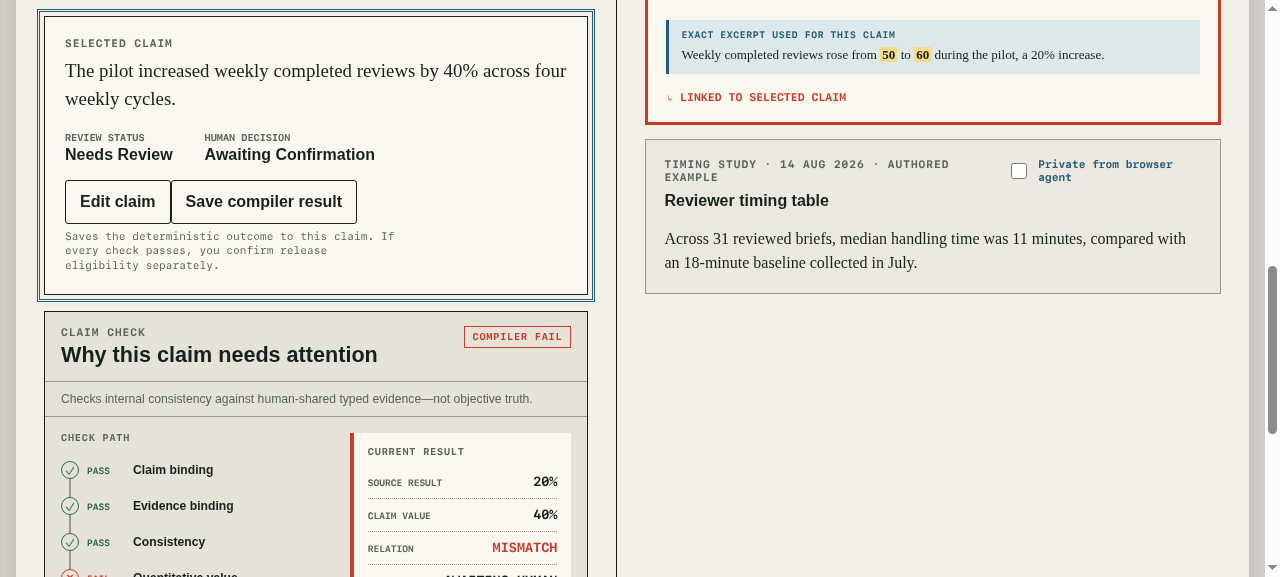Viewport: 1280px width, 577px height.
Task: Select the Consistency check step
Action: point(169,542)
